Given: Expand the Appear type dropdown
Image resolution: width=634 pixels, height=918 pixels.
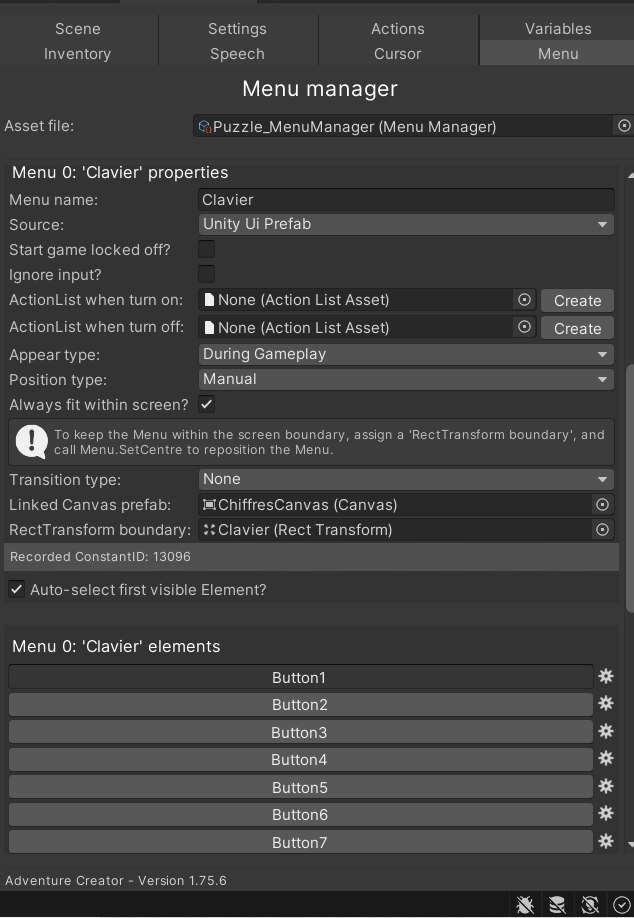Looking at the screenshot, I should [406, 354].
